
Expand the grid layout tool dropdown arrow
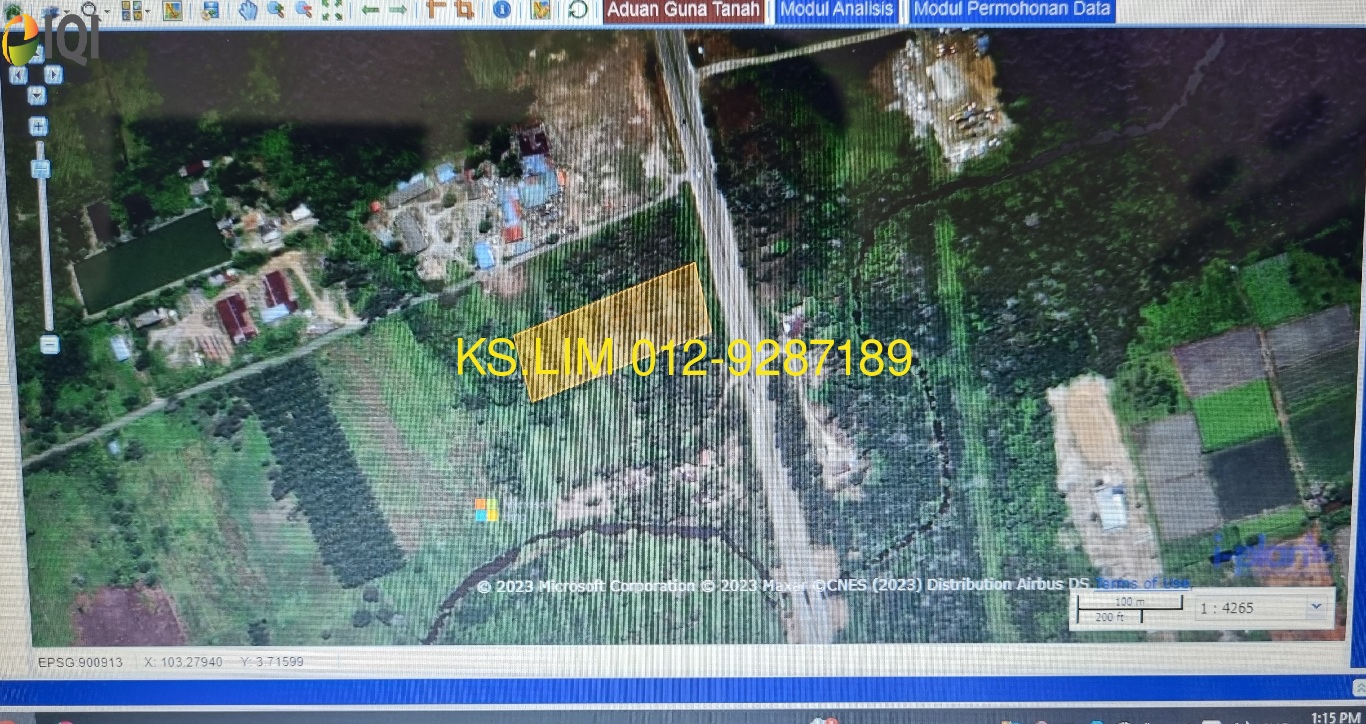click(147, 11)
